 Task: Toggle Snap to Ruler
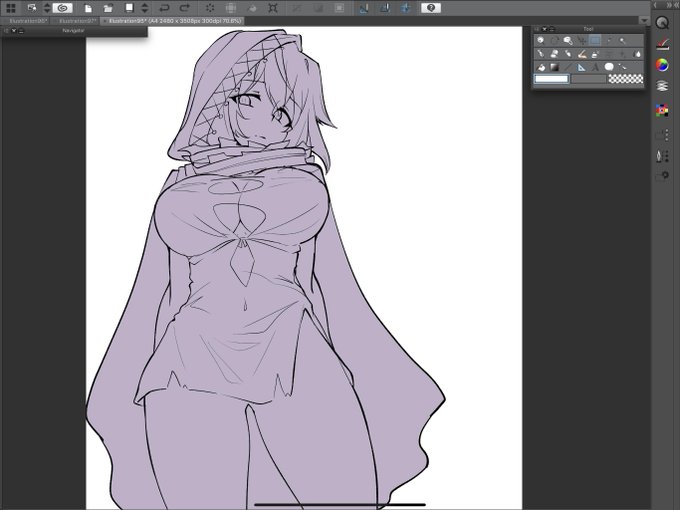(x=363, y=8)
